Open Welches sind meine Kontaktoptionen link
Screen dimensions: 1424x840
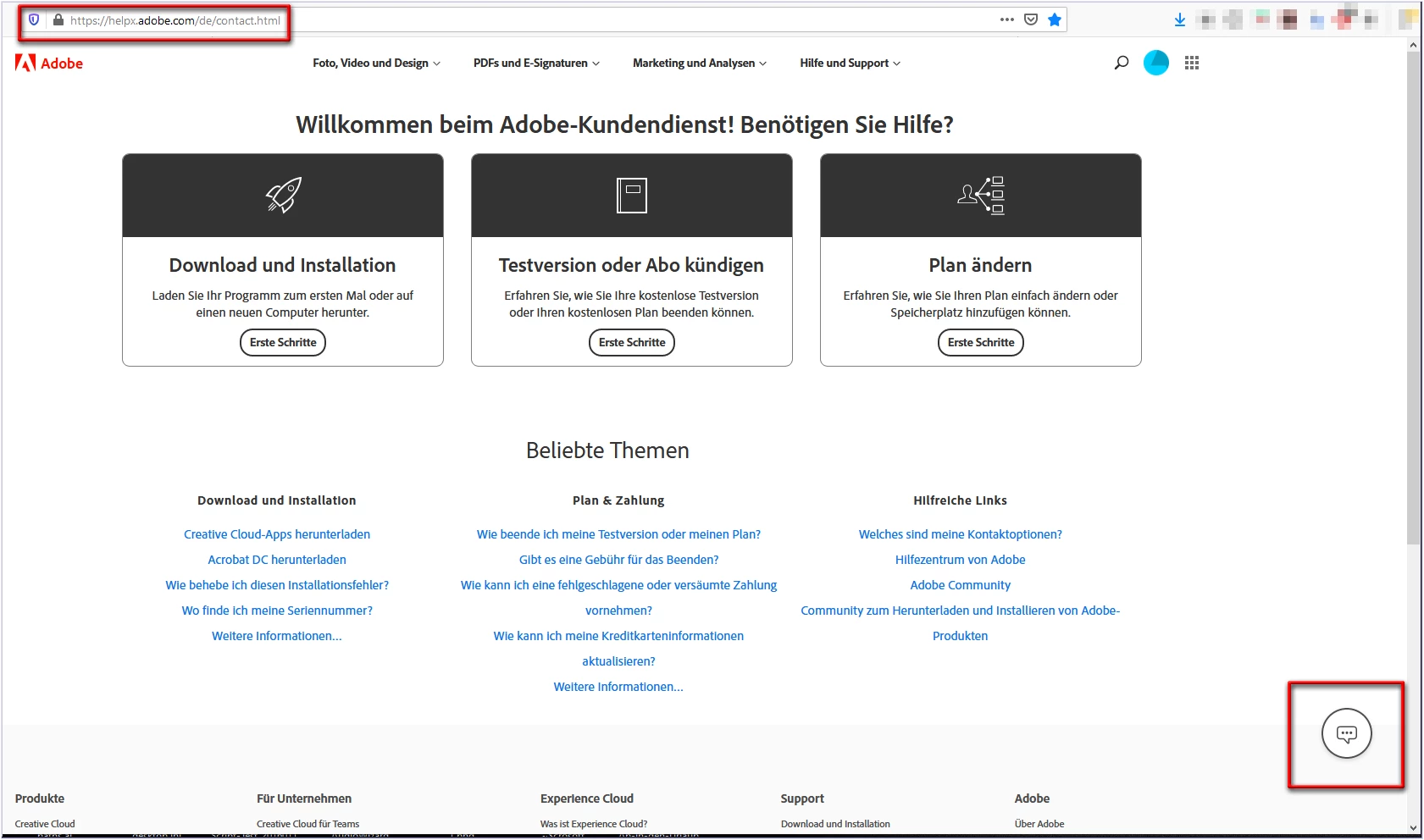(x=961, y=534)
